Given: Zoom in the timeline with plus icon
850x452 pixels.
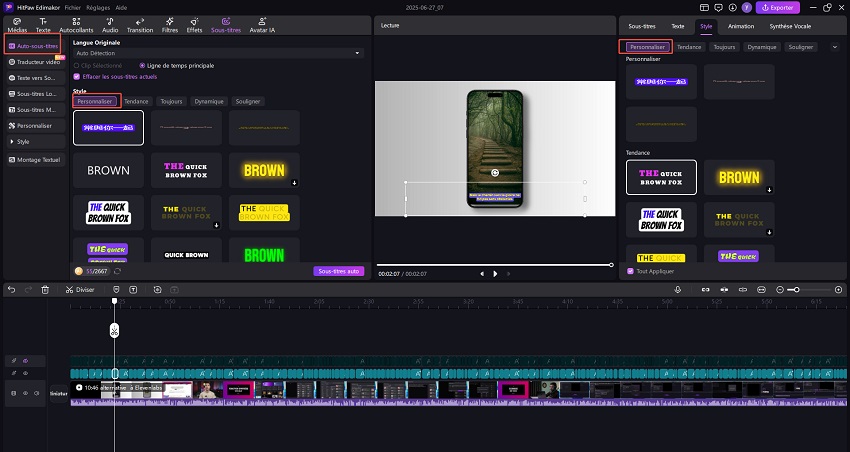Looking at the screenshot, I should click(x=839, y=290).
